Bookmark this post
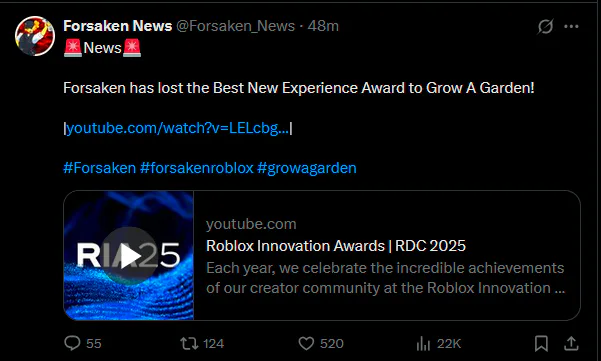601x361 pixels. (x=541, y=343)
